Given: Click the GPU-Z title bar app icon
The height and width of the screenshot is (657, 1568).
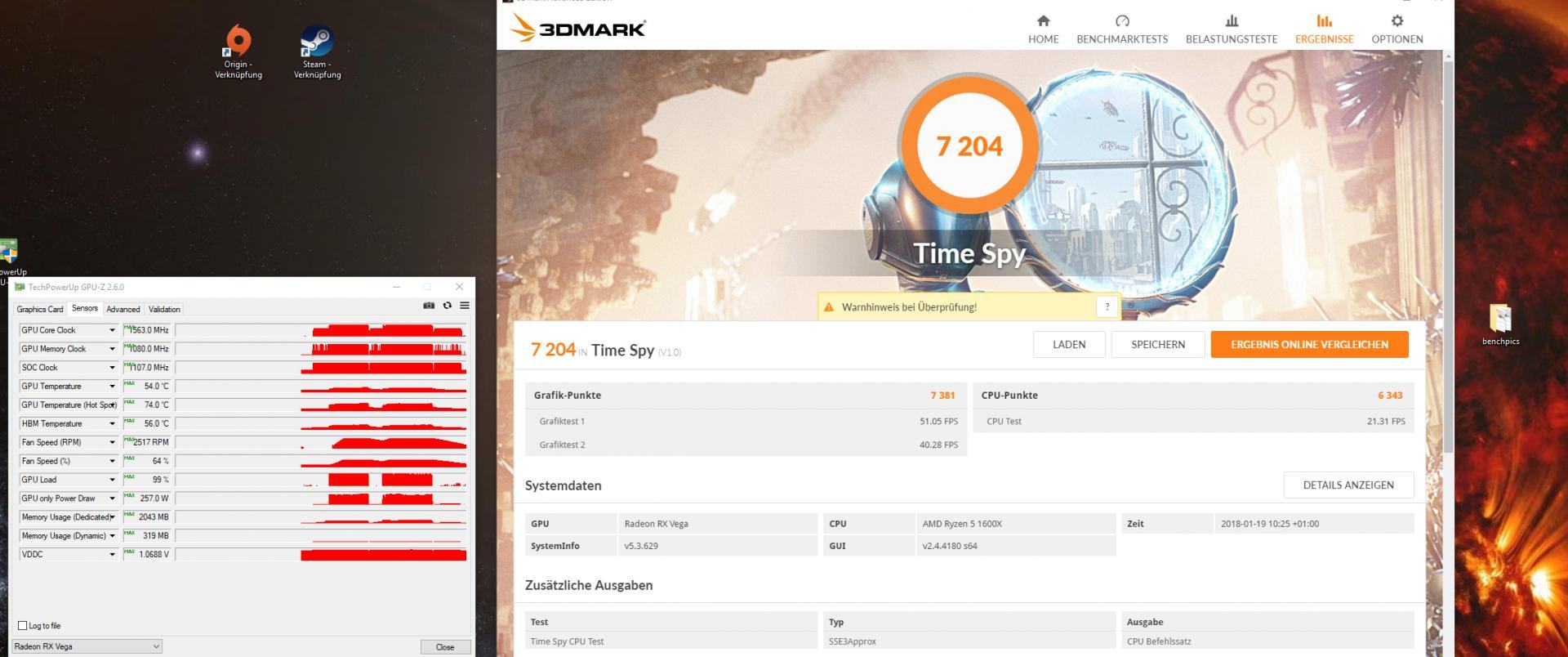Looking at the screenshot, I should tap(20, 287).
